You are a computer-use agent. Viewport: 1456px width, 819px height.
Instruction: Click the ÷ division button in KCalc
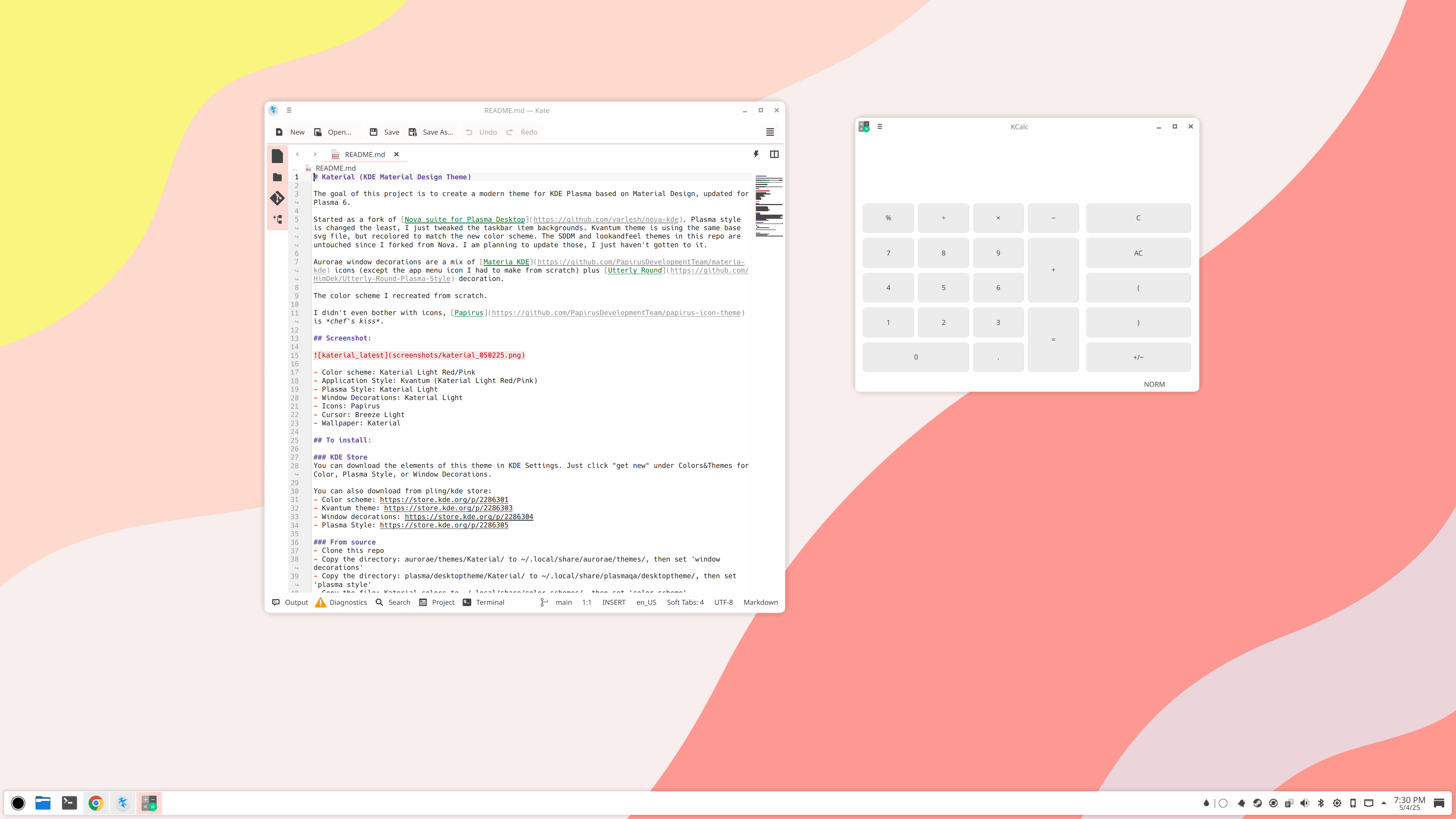click(x=943, y=218)
